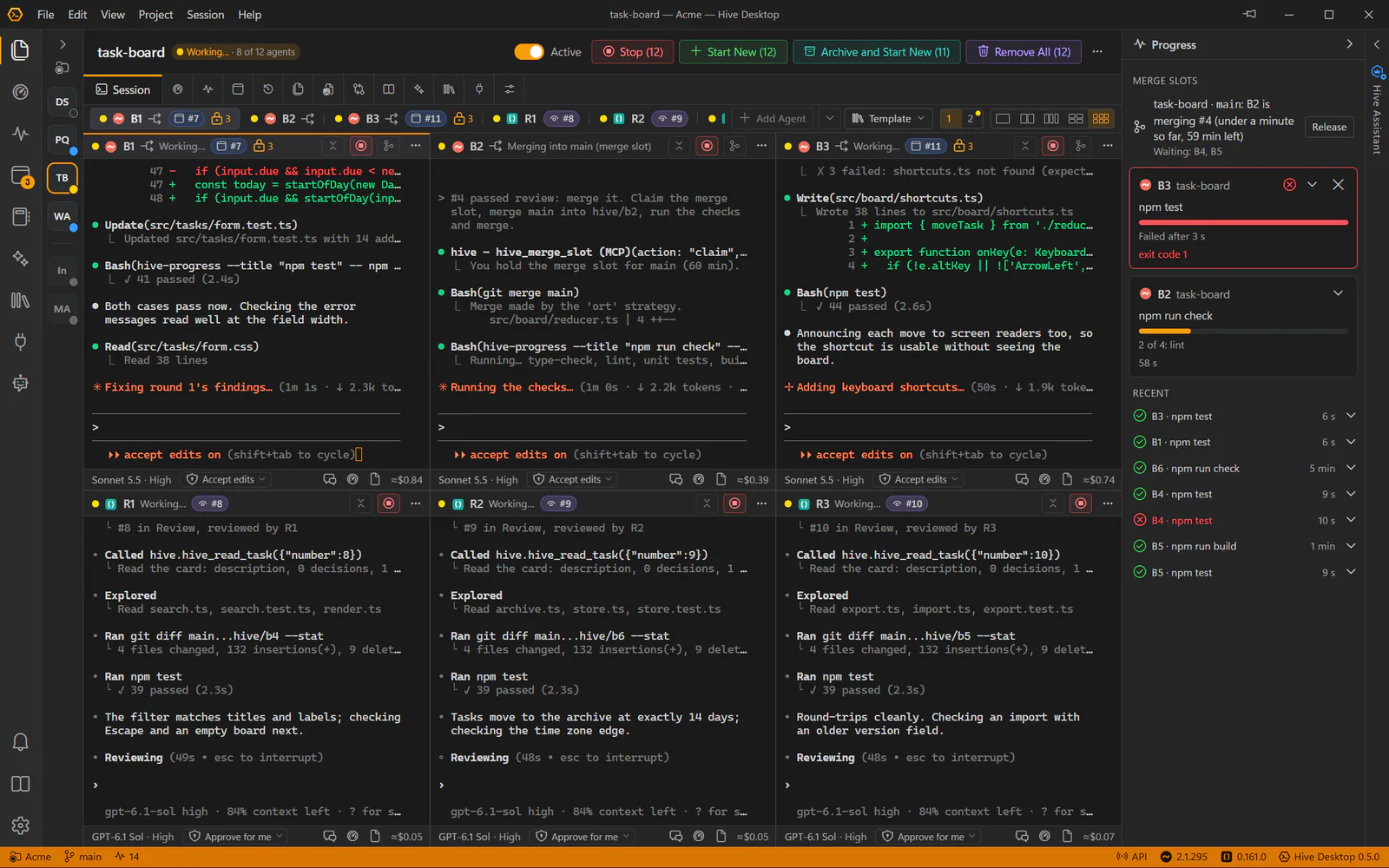Screen dimensions: 1389x868
Task: Click the red B3 npm test progress bar
Action: tap(1243, 223)
